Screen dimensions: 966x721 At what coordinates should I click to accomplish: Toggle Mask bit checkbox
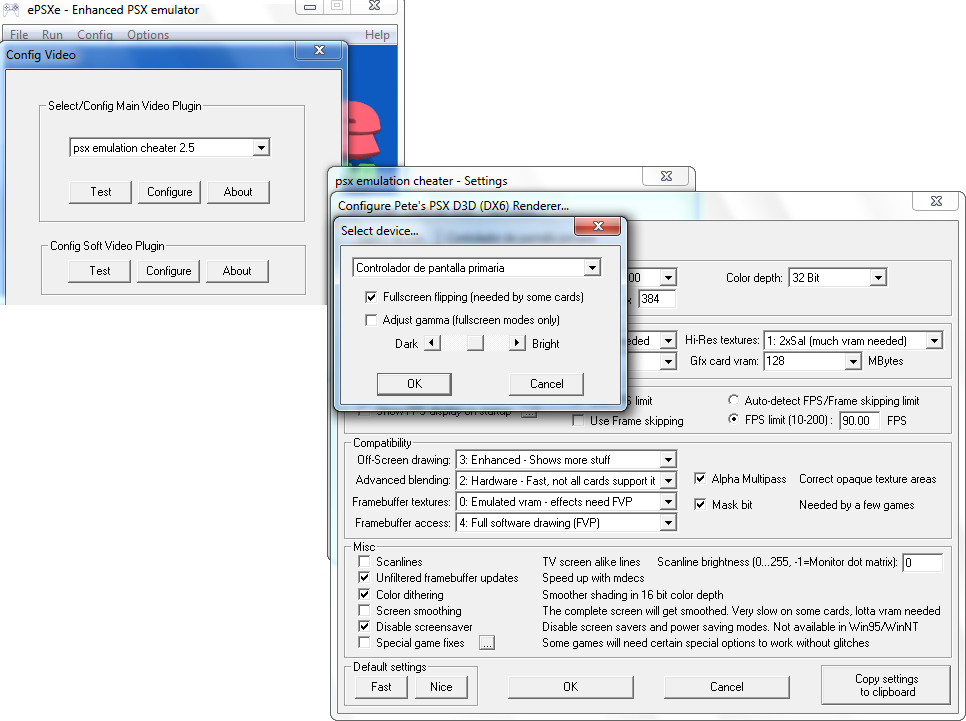[x=700, y=504]
